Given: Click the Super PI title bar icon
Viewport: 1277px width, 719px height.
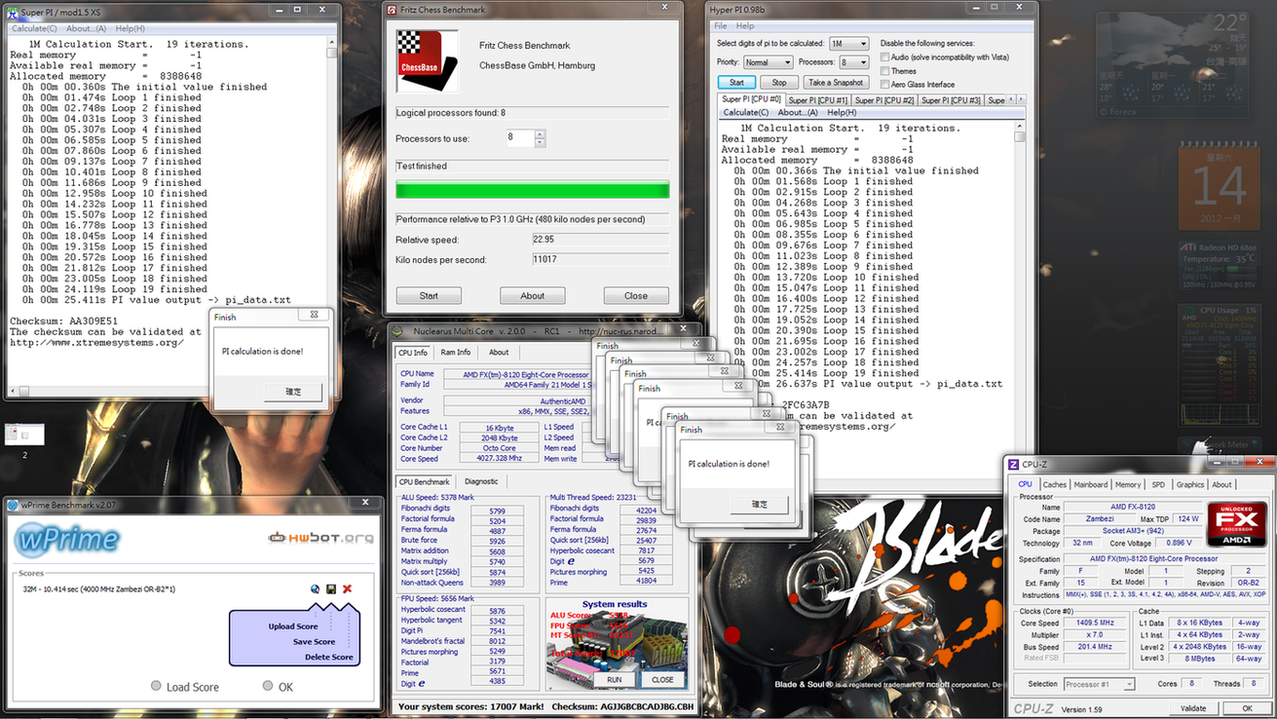Looking at the screenshot, I should click(x=12, y=14).
